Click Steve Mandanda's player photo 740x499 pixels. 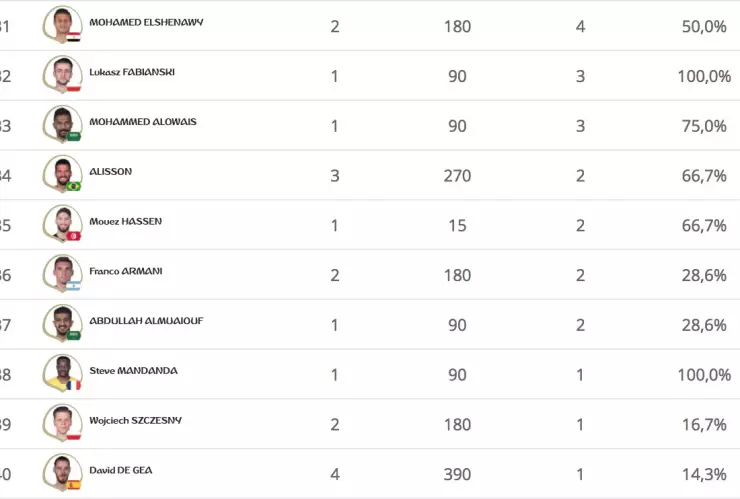tap(62, 373)
